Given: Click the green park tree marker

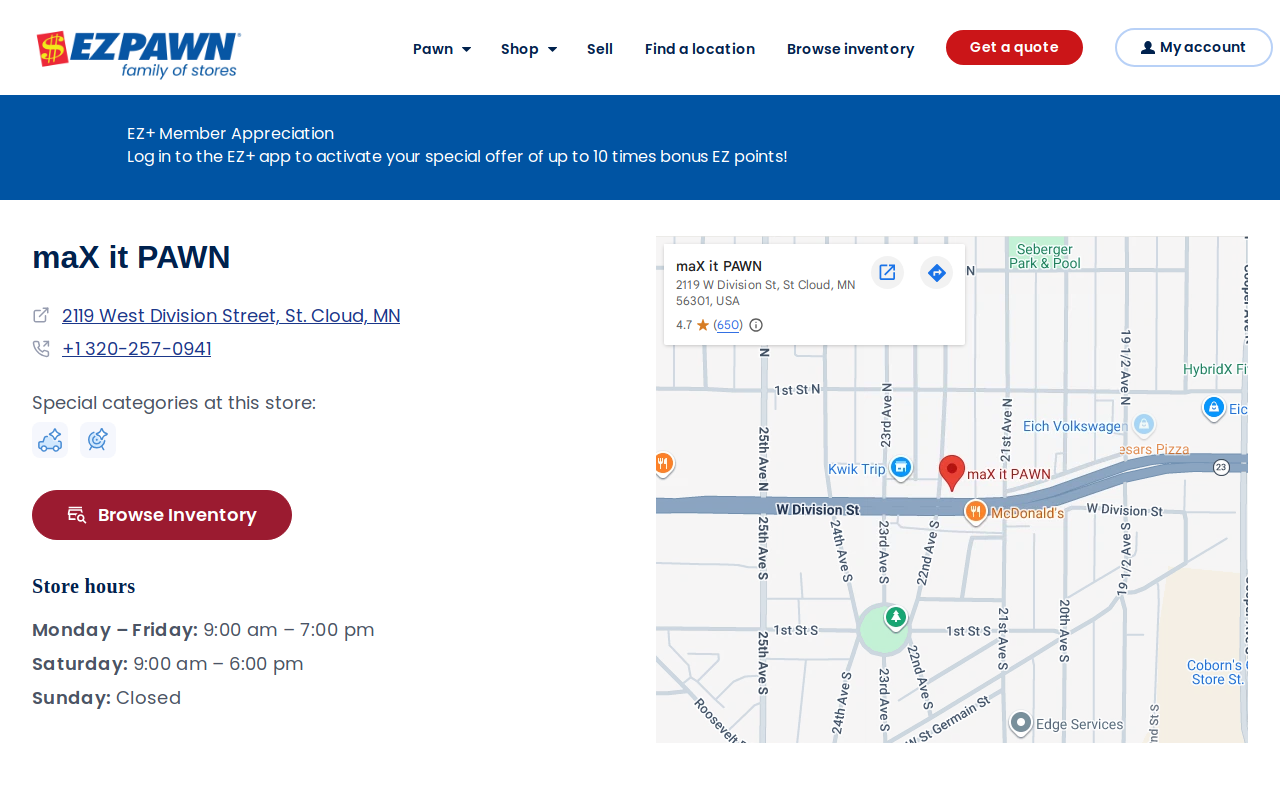Looking at the screenshot, I should [x=896, y=617].
